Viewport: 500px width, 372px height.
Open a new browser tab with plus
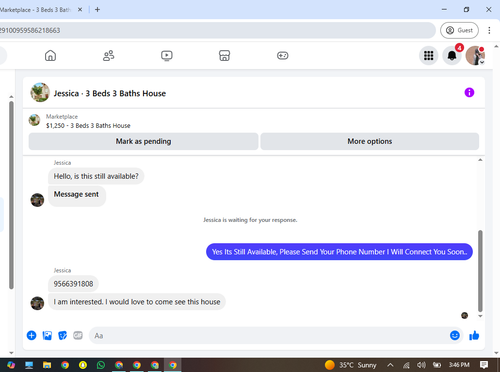(97, 10)
